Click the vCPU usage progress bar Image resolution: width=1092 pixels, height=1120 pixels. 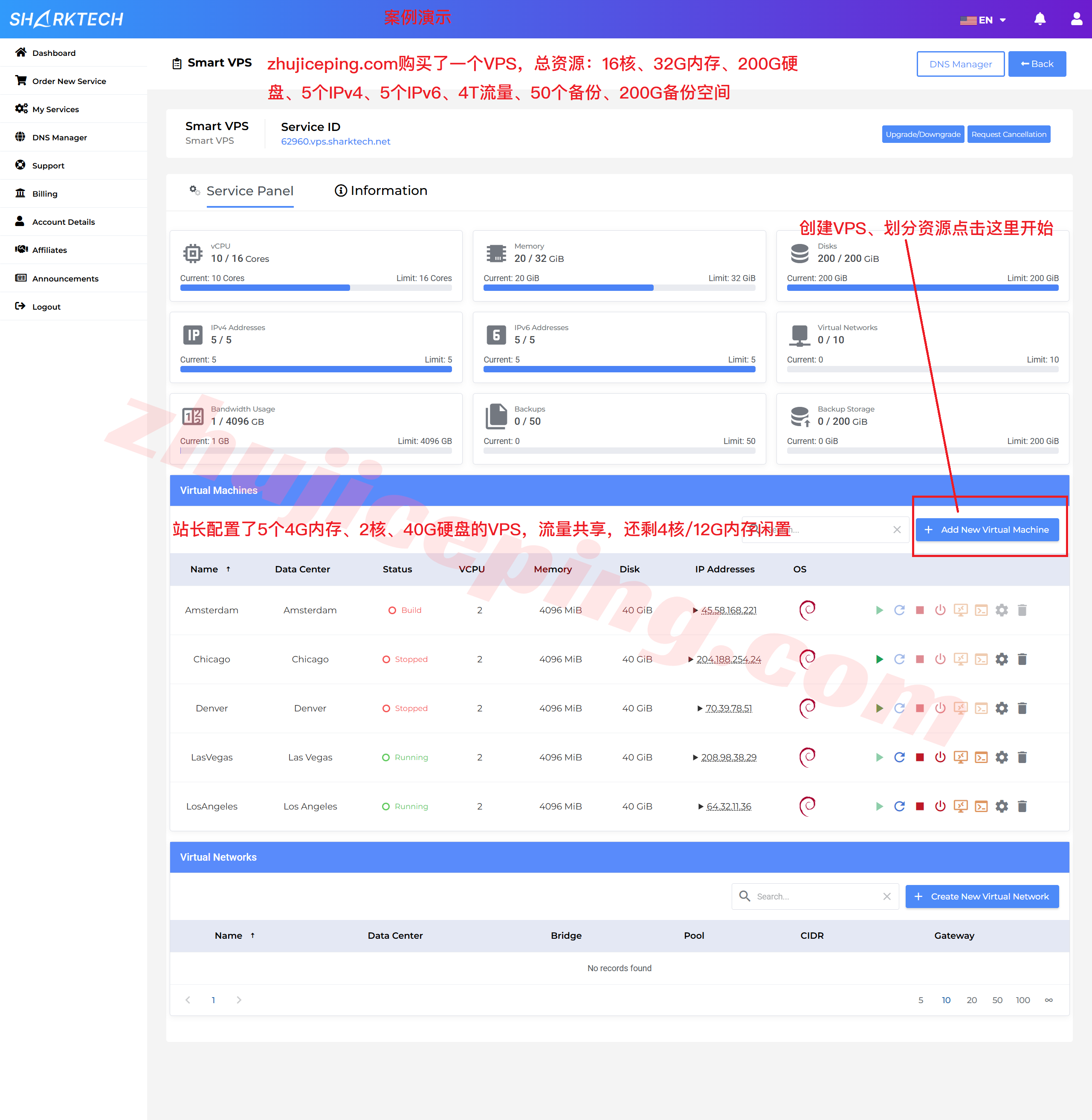pos(316,288)
